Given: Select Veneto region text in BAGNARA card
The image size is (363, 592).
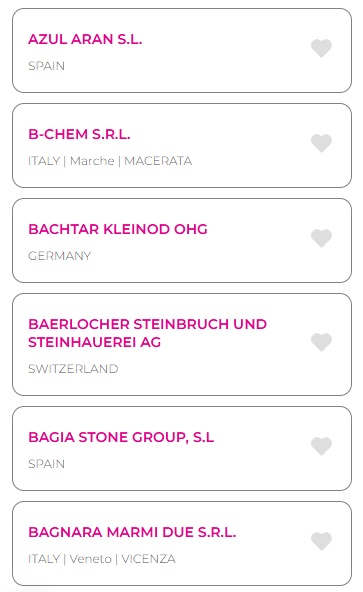Looking at the screenshot, I should click(91, 559).
